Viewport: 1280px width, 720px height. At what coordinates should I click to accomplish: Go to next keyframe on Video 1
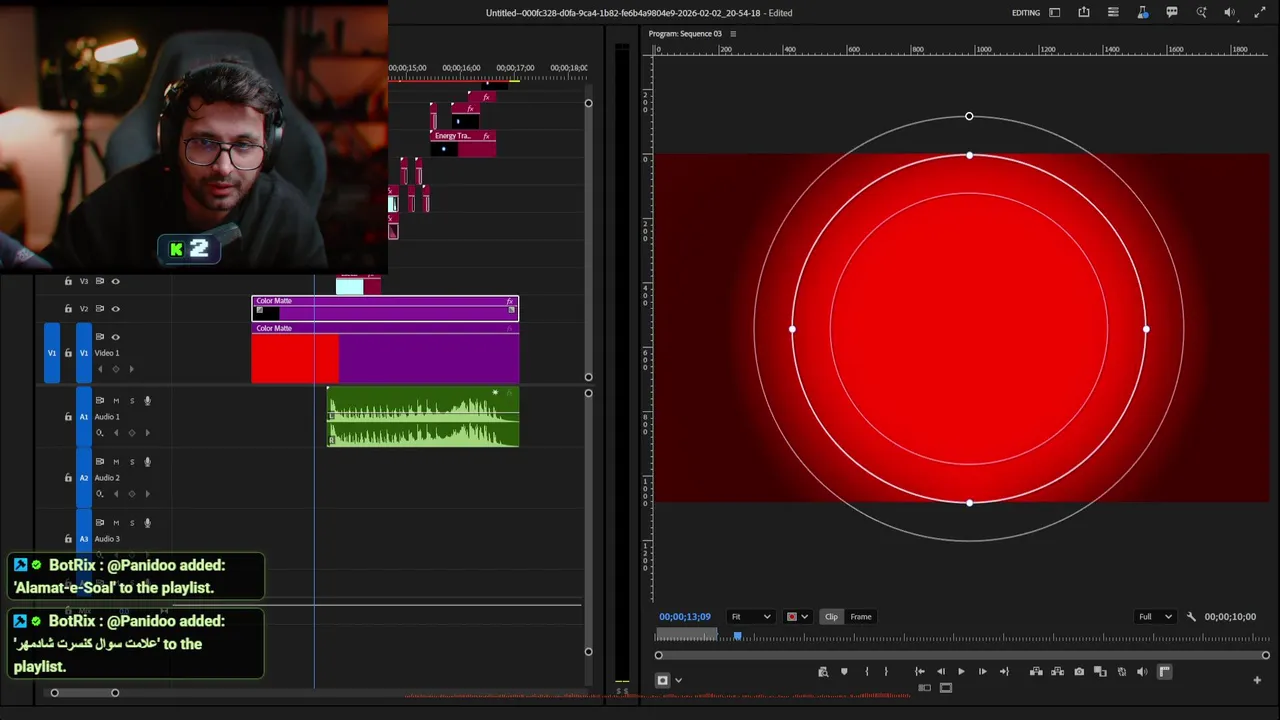(131, 369)
